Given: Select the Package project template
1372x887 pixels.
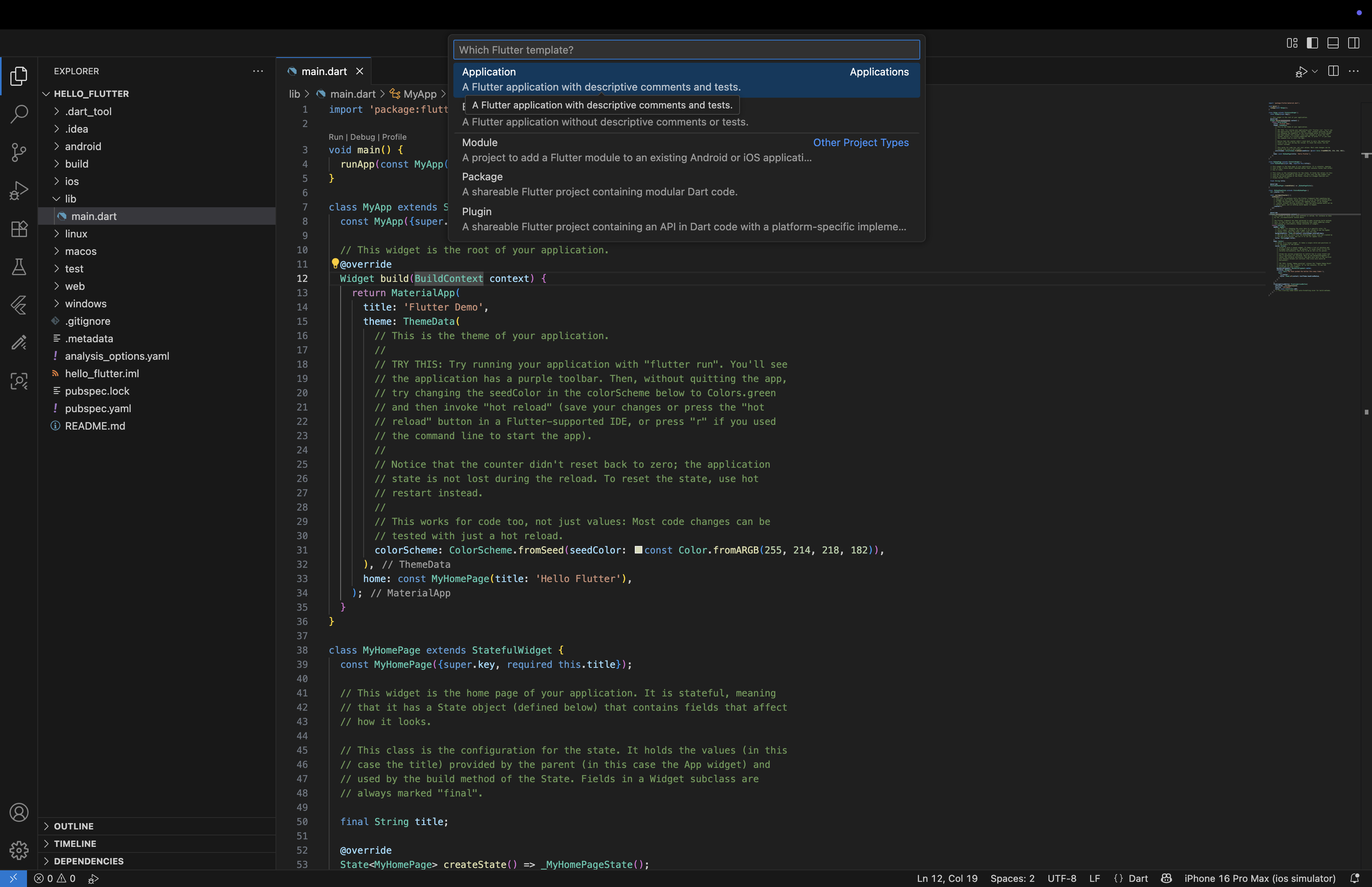Looking at the screenshot, I should 686,184.
